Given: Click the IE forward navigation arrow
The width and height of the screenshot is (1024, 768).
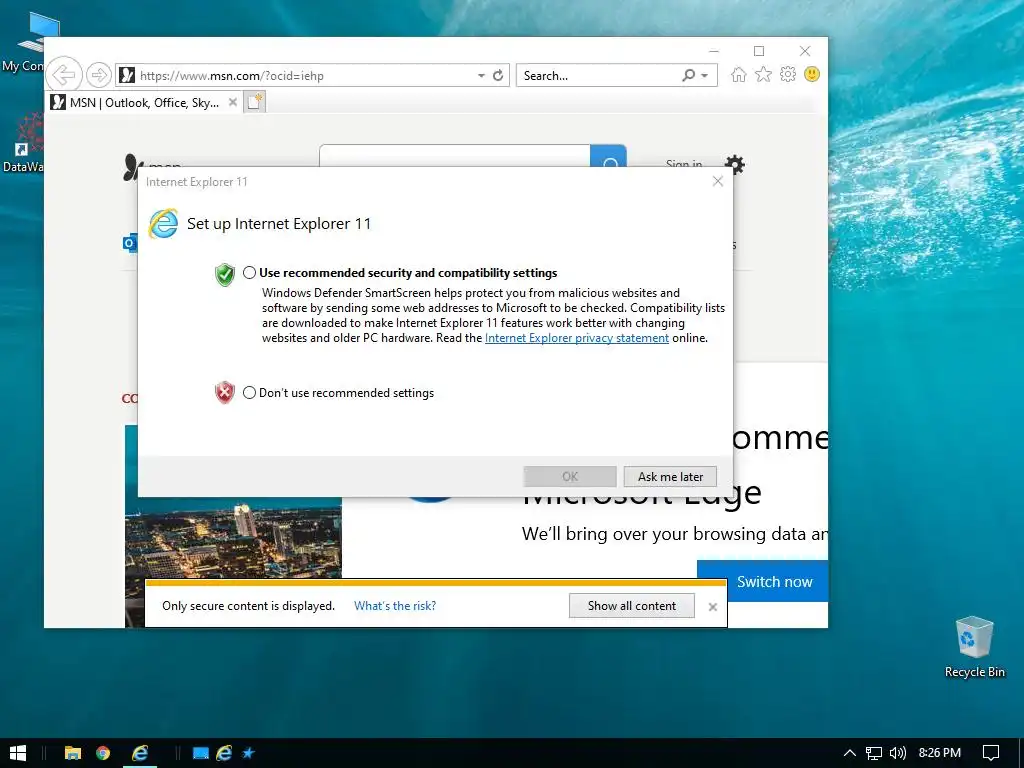Looking at the screenshot, I should coord(99,75).
